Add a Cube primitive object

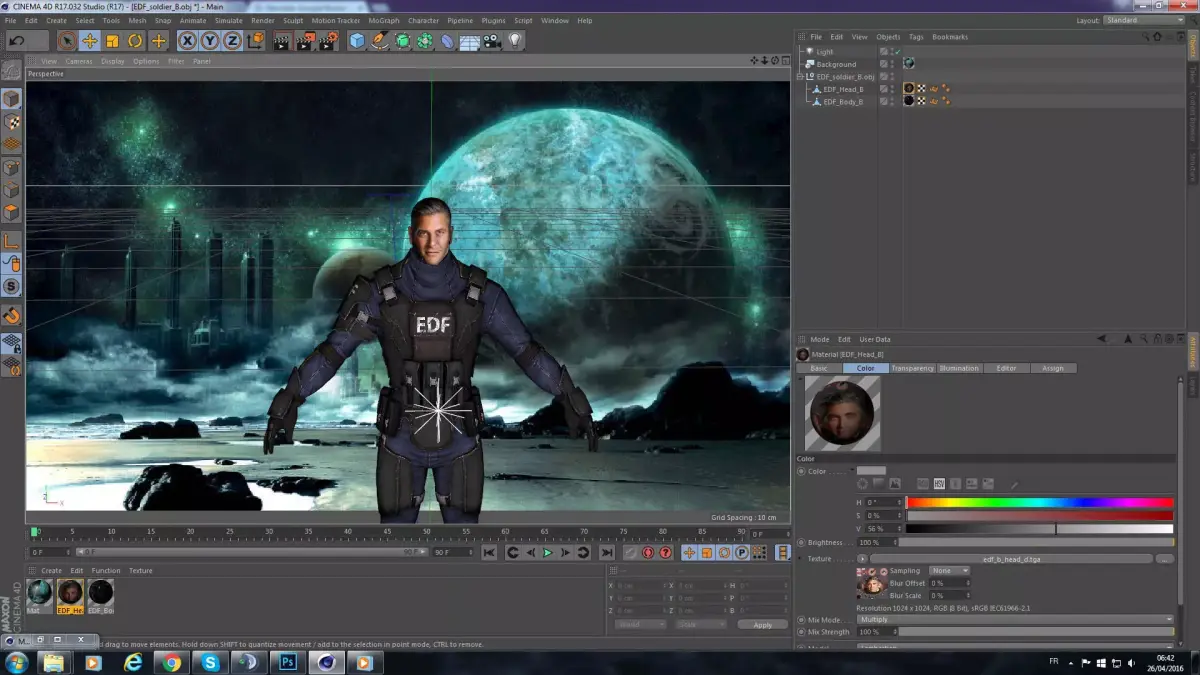[x=357, y=41]
